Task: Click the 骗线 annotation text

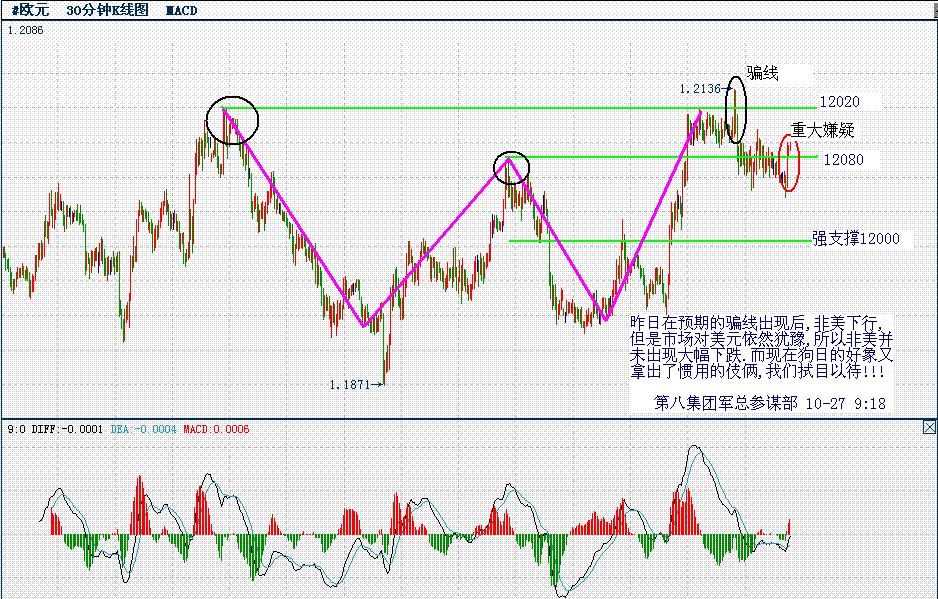Action: pyautogui.click(x=763, y=73)
